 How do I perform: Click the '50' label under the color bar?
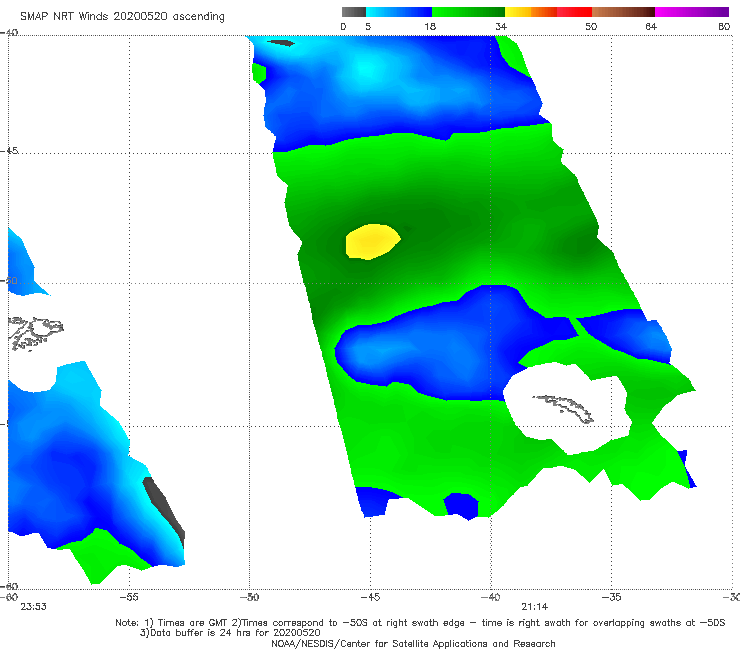(591, 26)
